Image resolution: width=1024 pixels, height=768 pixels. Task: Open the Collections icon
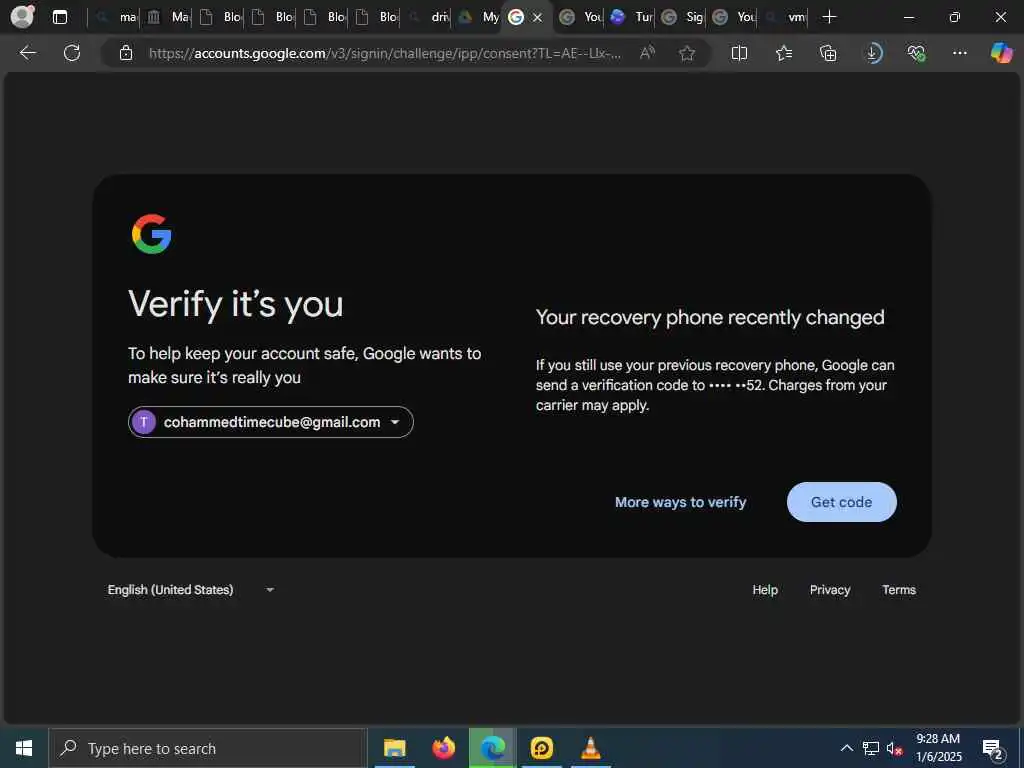(828, 53)
